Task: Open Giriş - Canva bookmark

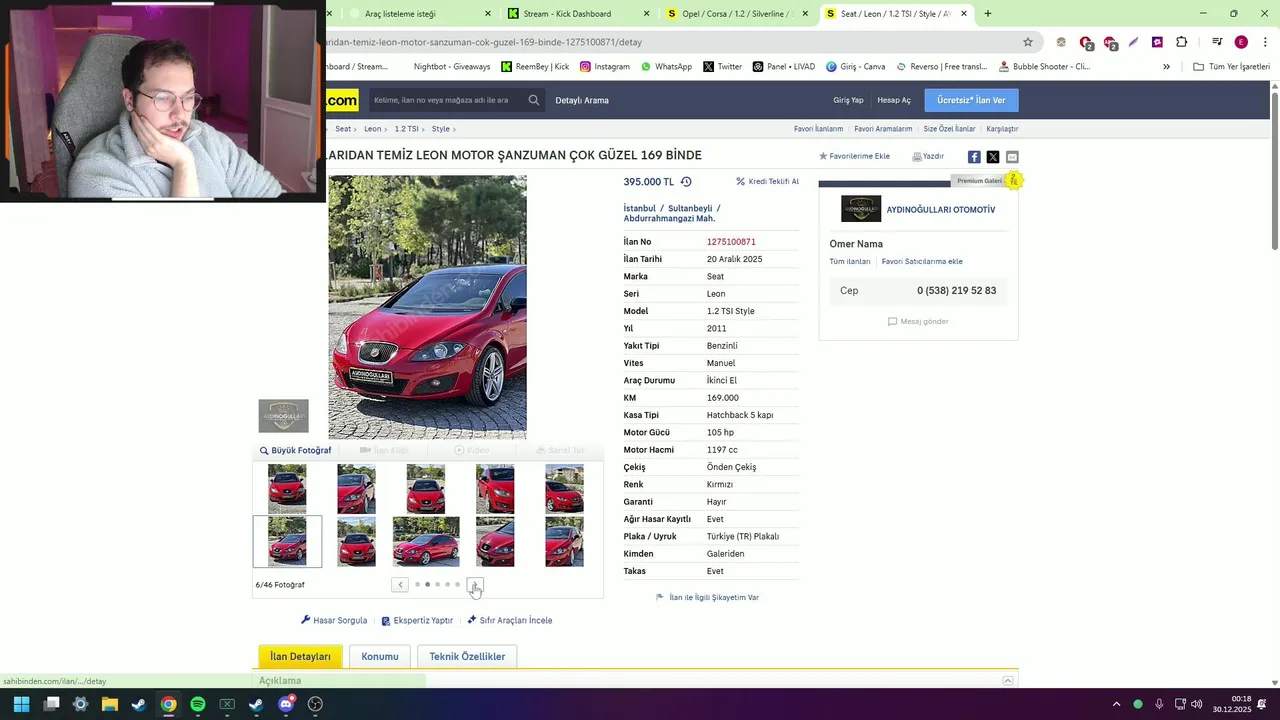Action: tap(855, 67)
